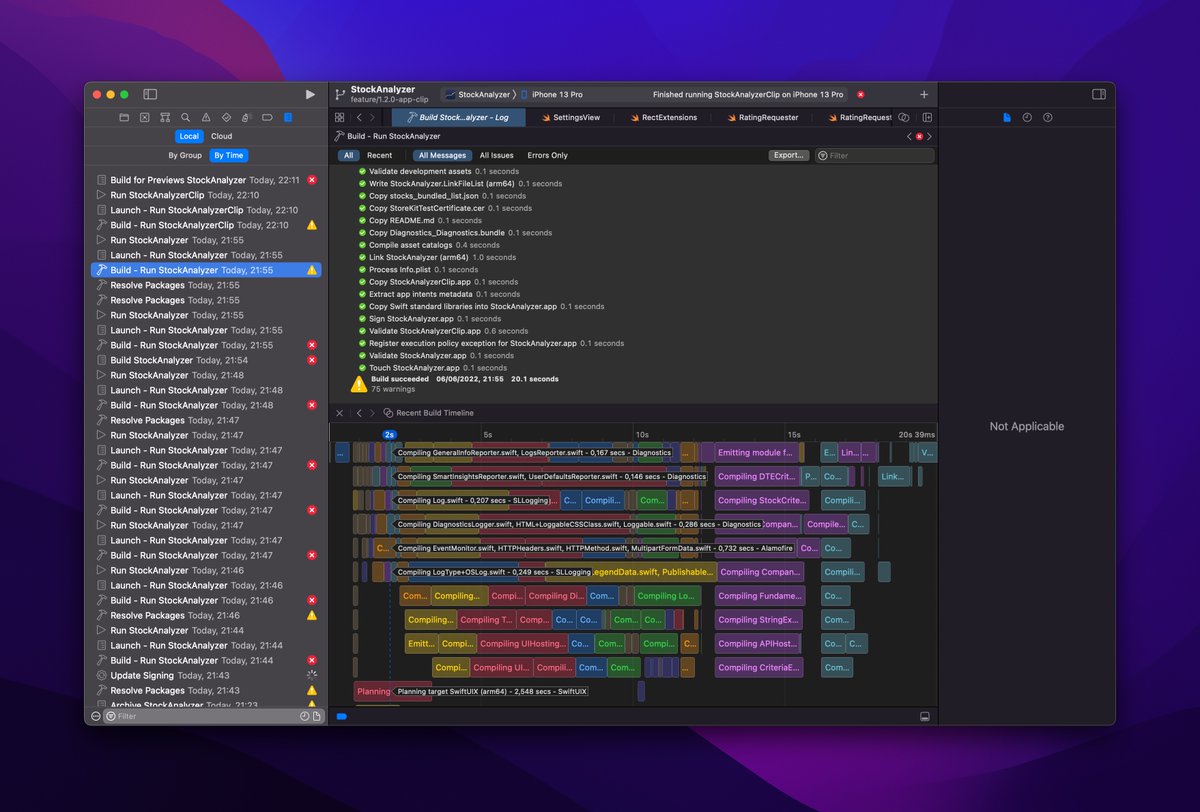Switch to the SettingsView tab
1200x812 pixels.
point(571,117)
